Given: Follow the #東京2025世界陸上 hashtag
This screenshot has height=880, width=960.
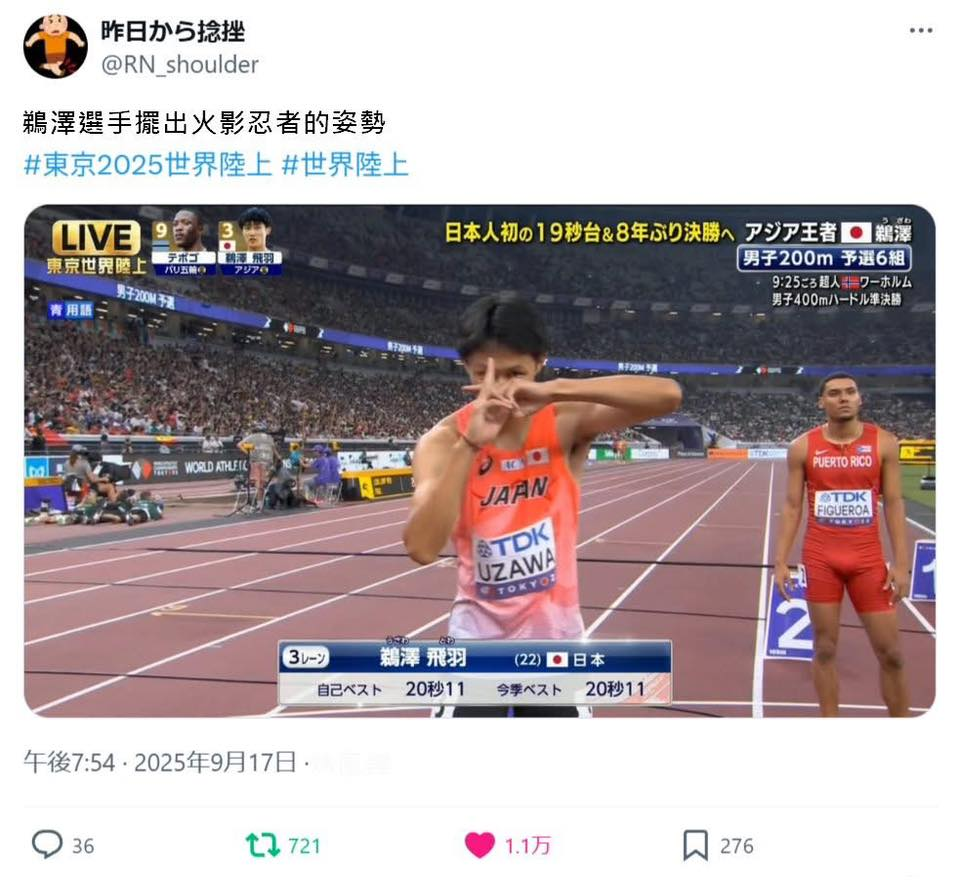Looking at the screenshot, I should [x=148, y=165].
